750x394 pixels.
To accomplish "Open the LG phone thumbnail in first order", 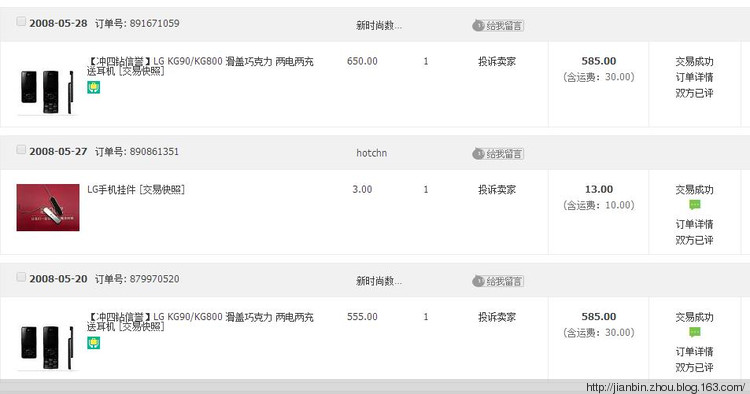I will (x=47, y=92).
